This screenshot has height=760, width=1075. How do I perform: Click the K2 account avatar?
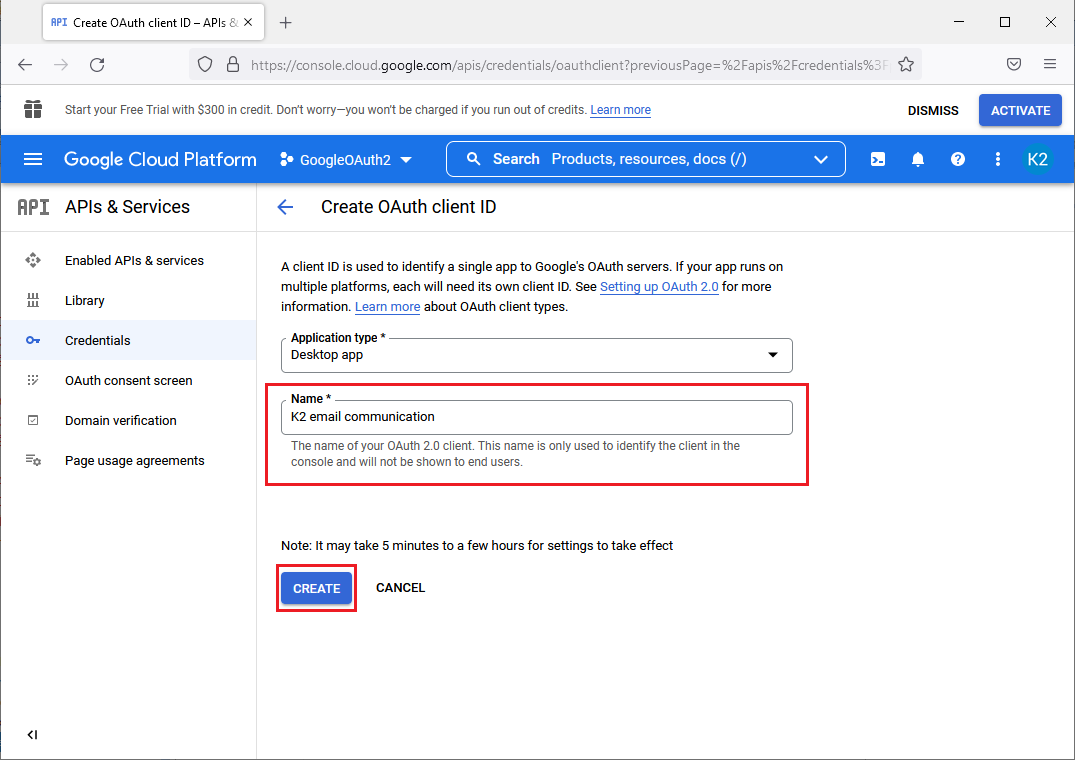click(1037, 159)
